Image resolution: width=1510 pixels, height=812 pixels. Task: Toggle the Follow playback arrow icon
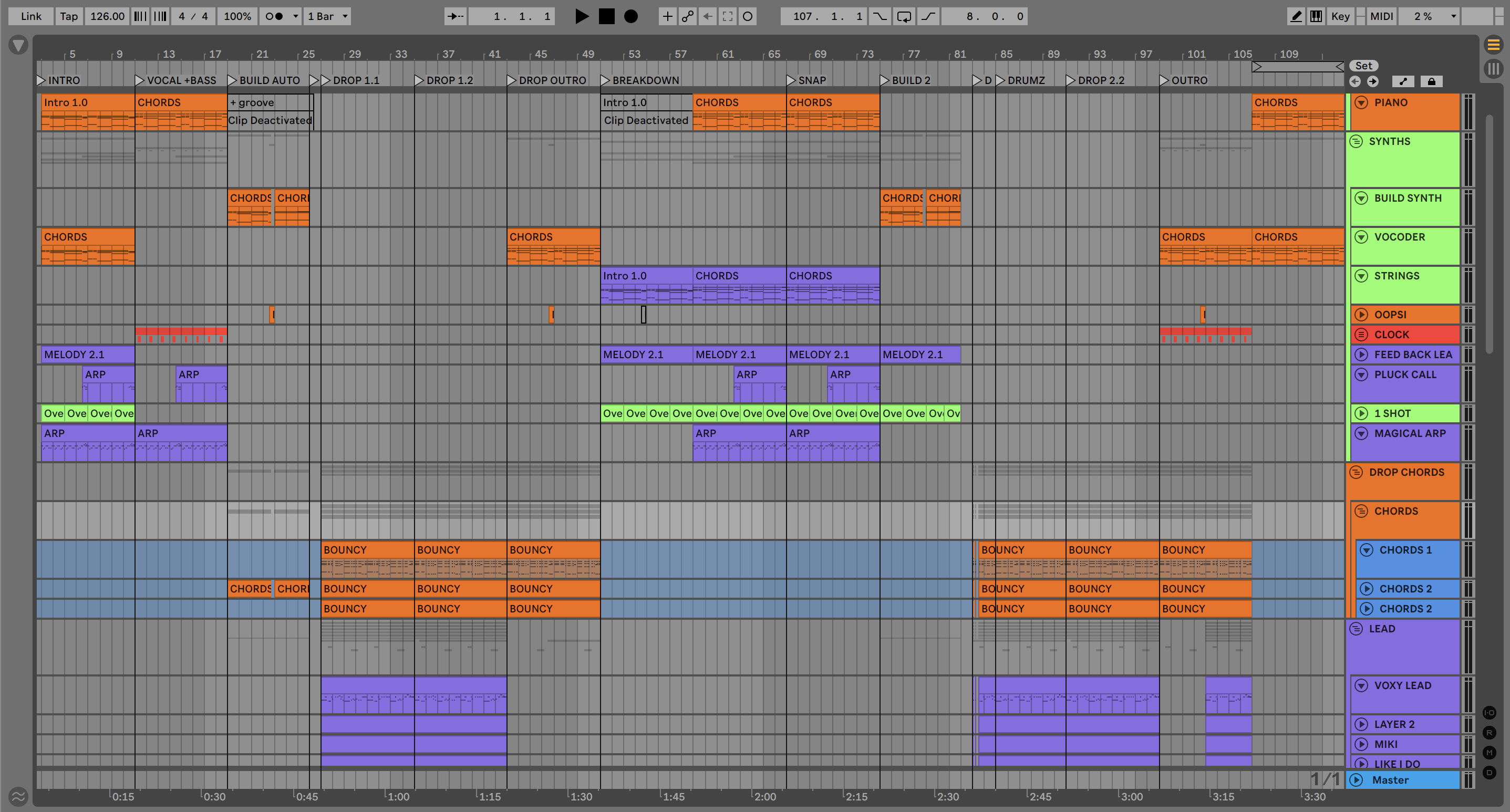(x=455, y=16)
